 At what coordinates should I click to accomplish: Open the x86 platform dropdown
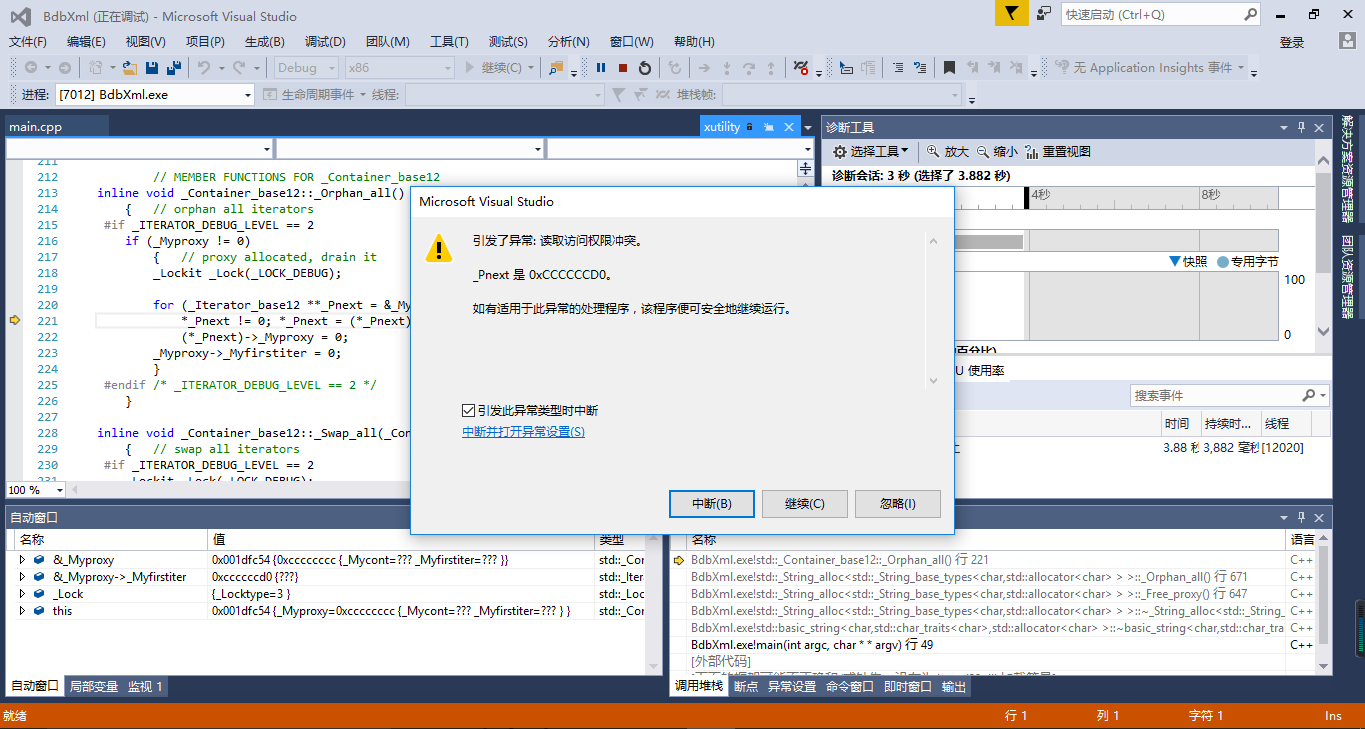399,68
